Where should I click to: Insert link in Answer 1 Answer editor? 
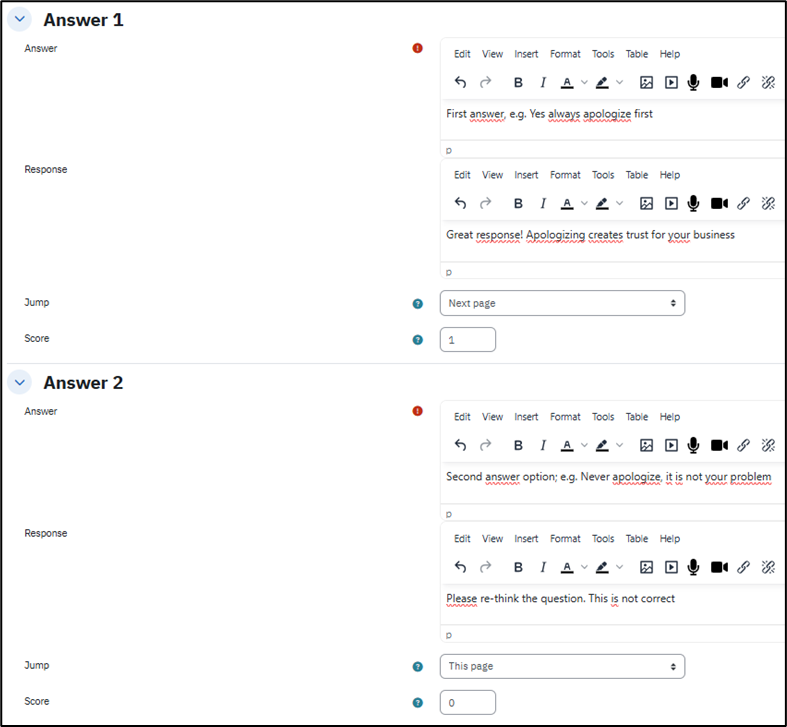(x=743, y=83)
